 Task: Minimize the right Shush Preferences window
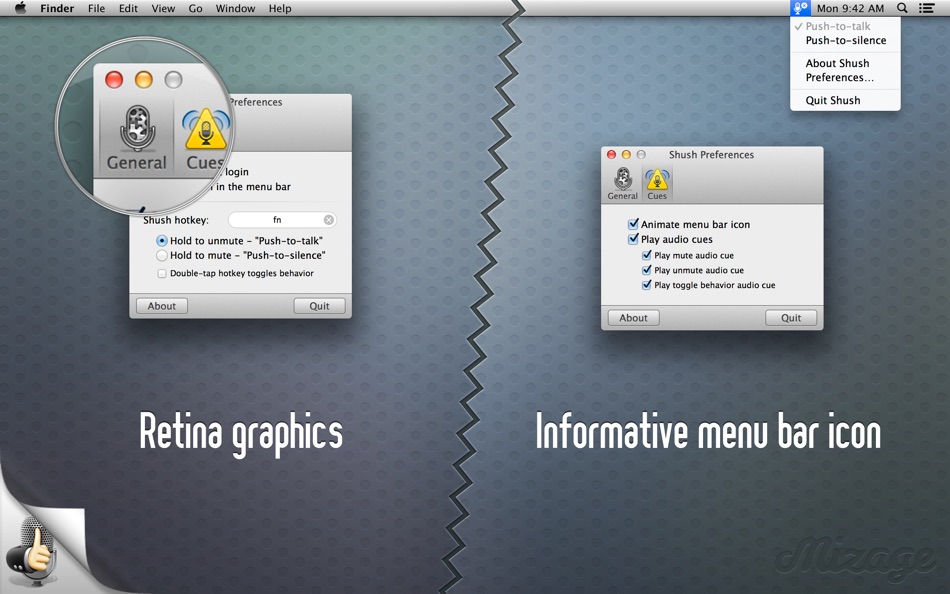[x=626, y=155]
